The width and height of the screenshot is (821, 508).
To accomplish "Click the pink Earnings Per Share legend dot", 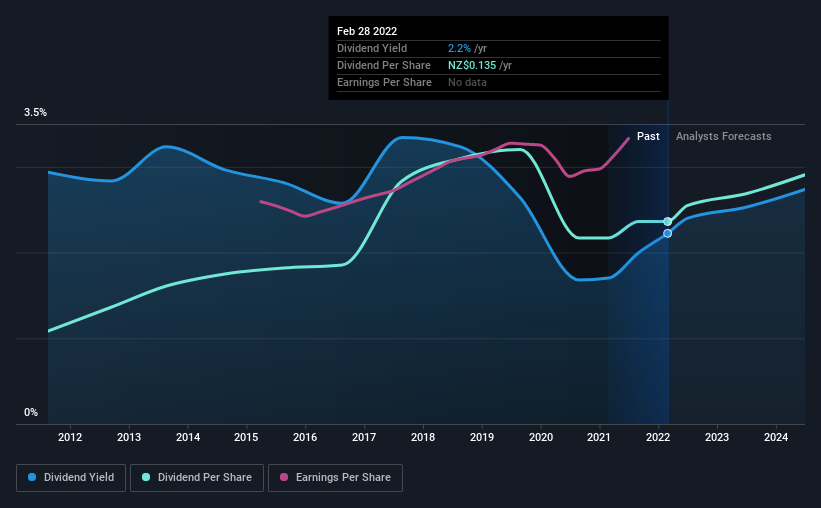I will tap(284, 477).
